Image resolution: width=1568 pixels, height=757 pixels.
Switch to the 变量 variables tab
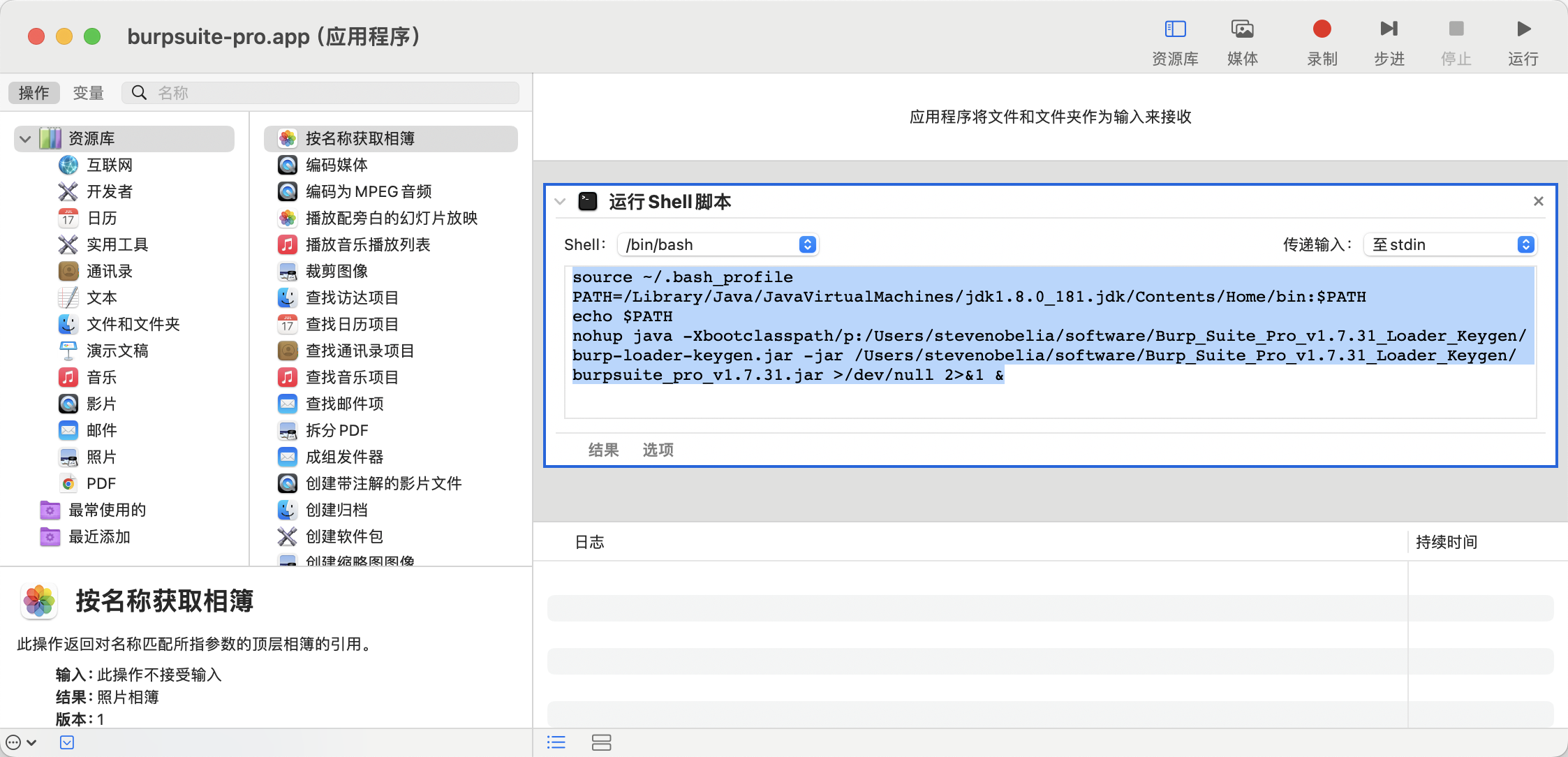click(88, 93)
